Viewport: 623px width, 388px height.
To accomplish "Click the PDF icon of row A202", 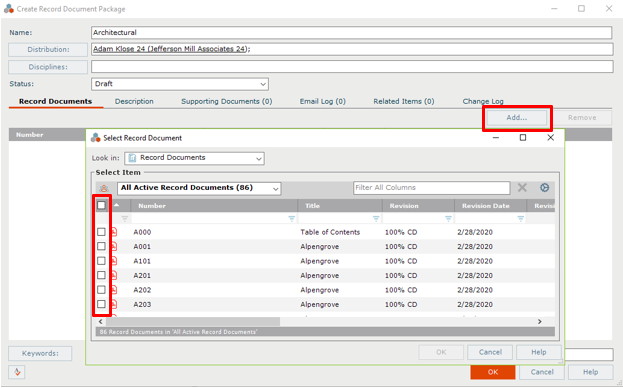I will click(x=114, y=290).
